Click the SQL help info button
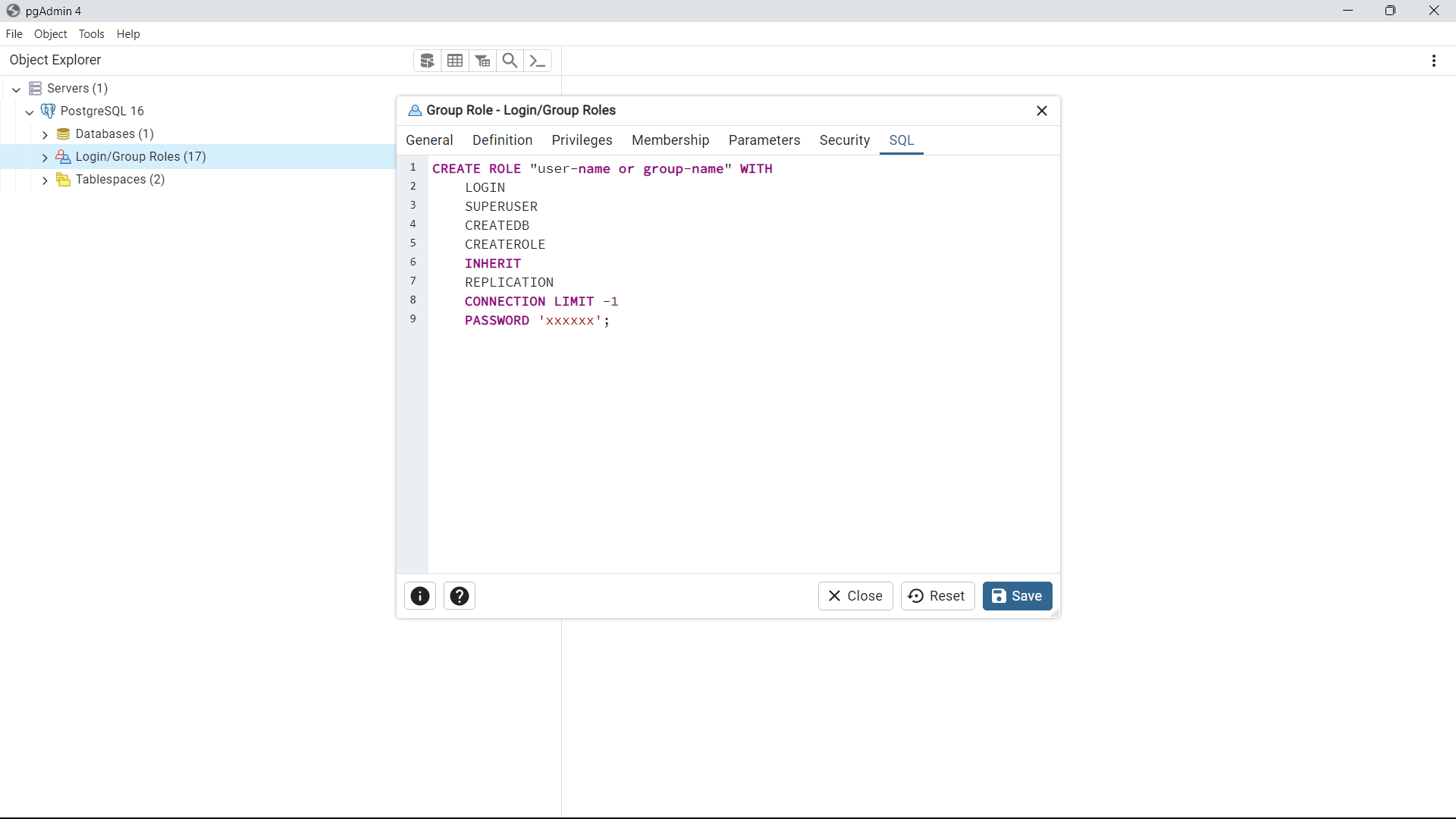 tap(420, 596)
